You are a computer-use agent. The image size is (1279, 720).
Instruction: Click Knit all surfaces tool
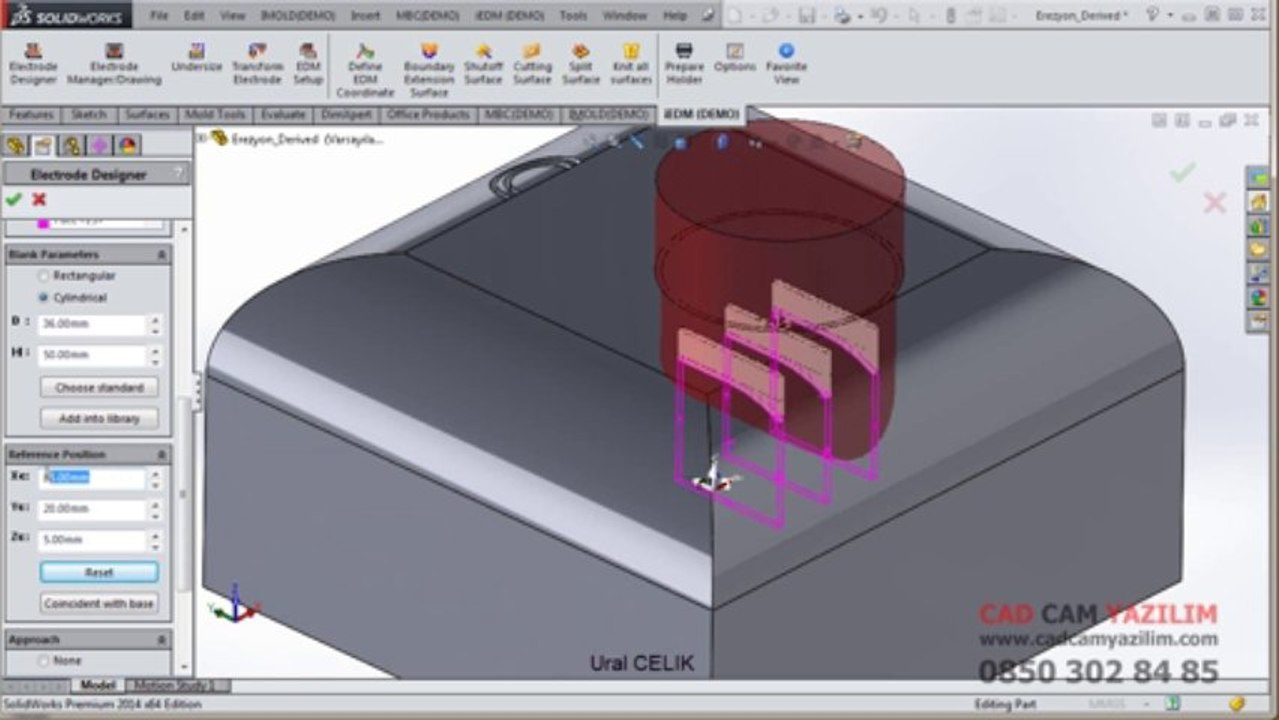coord(631,64)
